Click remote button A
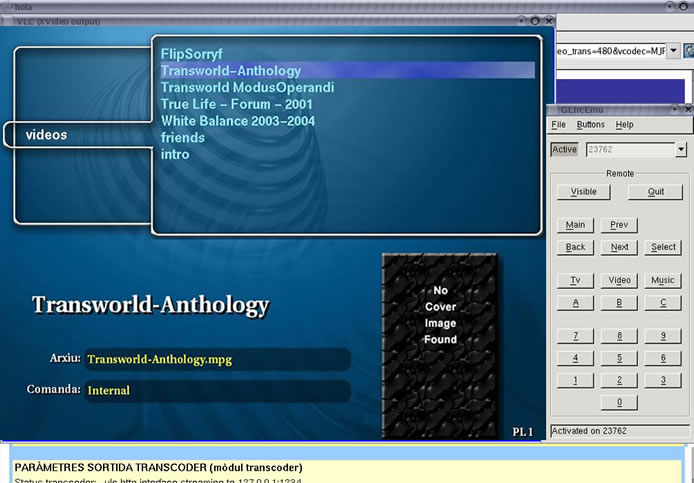Viewport: 694px width, 483px height. click(575, 303)
